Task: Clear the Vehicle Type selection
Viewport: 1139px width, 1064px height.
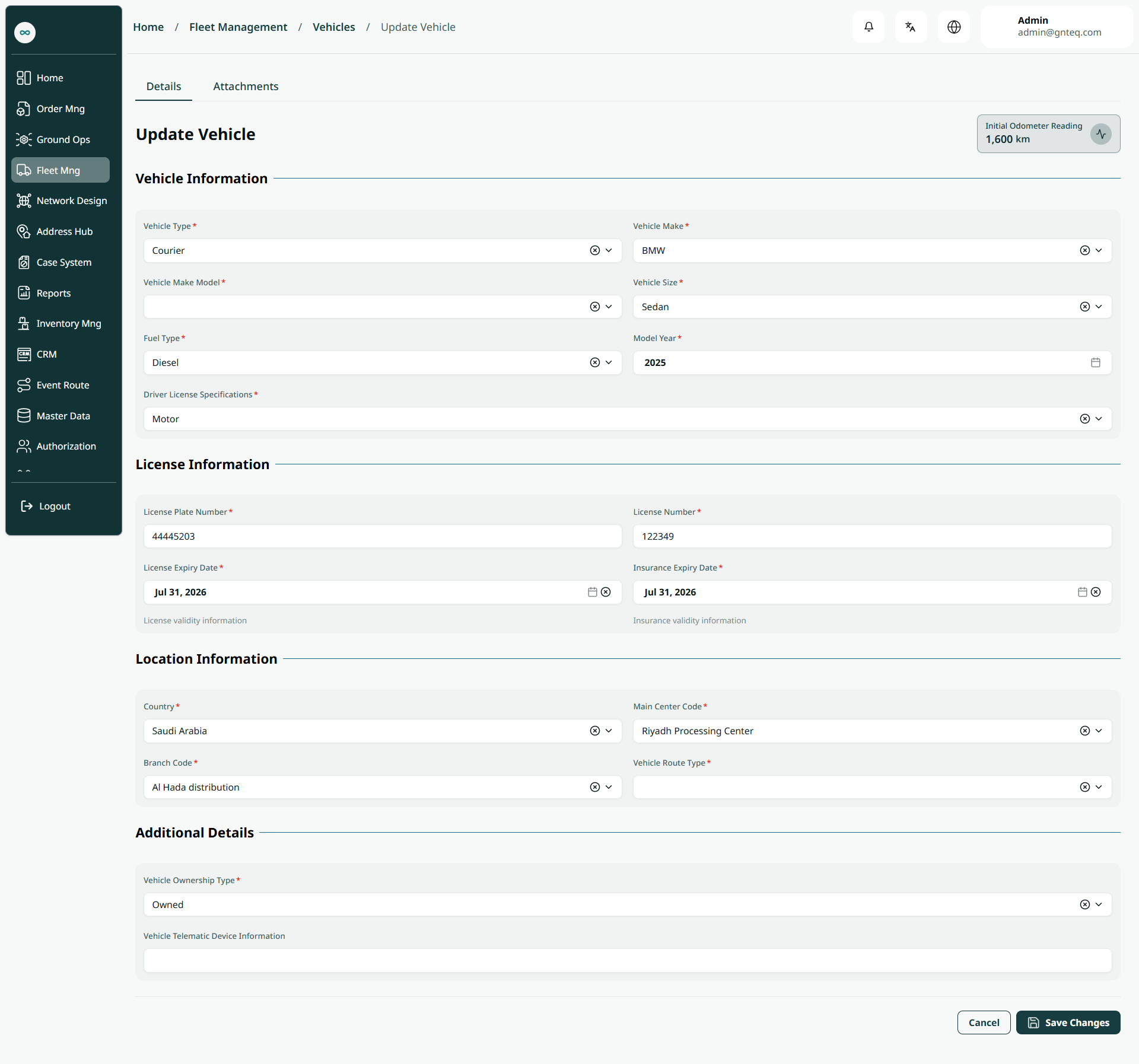Action: coord(595,250)
